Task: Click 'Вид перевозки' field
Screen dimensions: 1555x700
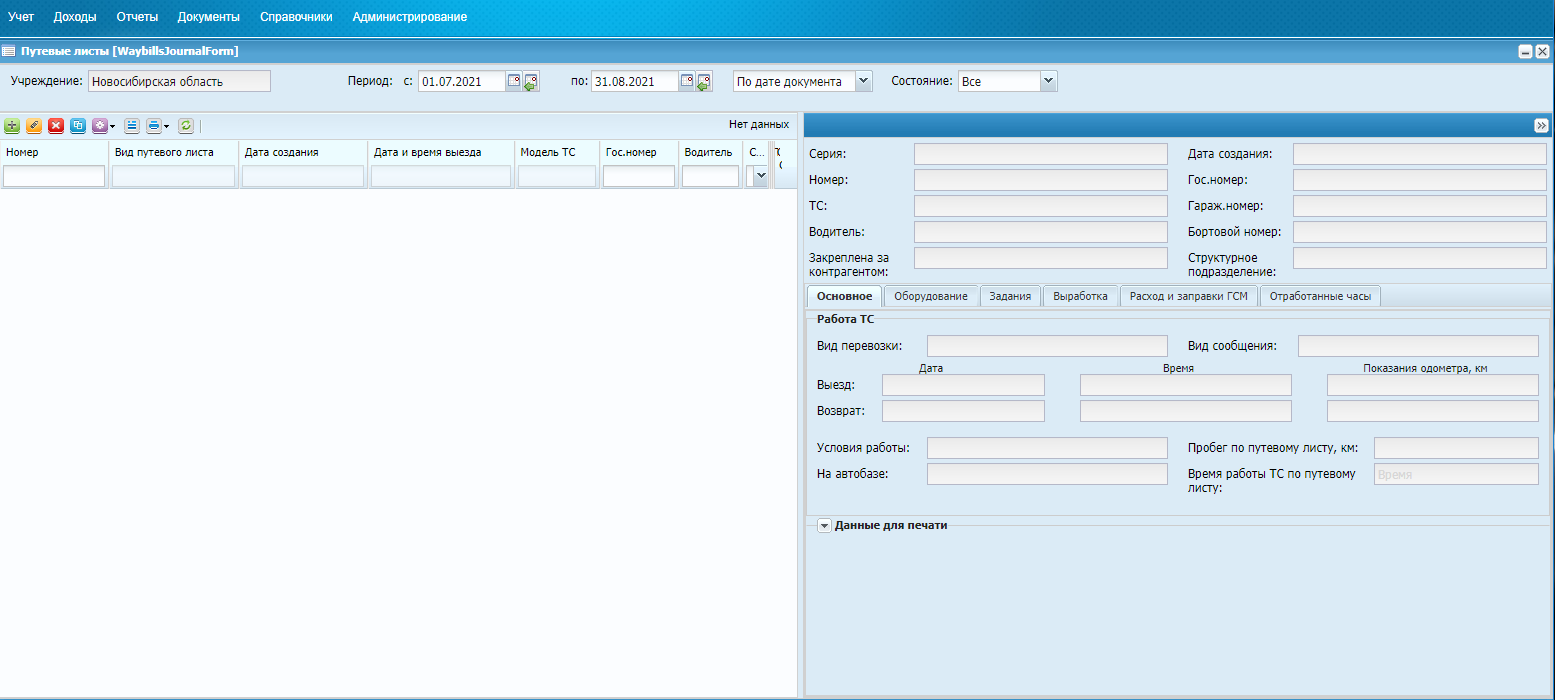Action: point(1047,346)
